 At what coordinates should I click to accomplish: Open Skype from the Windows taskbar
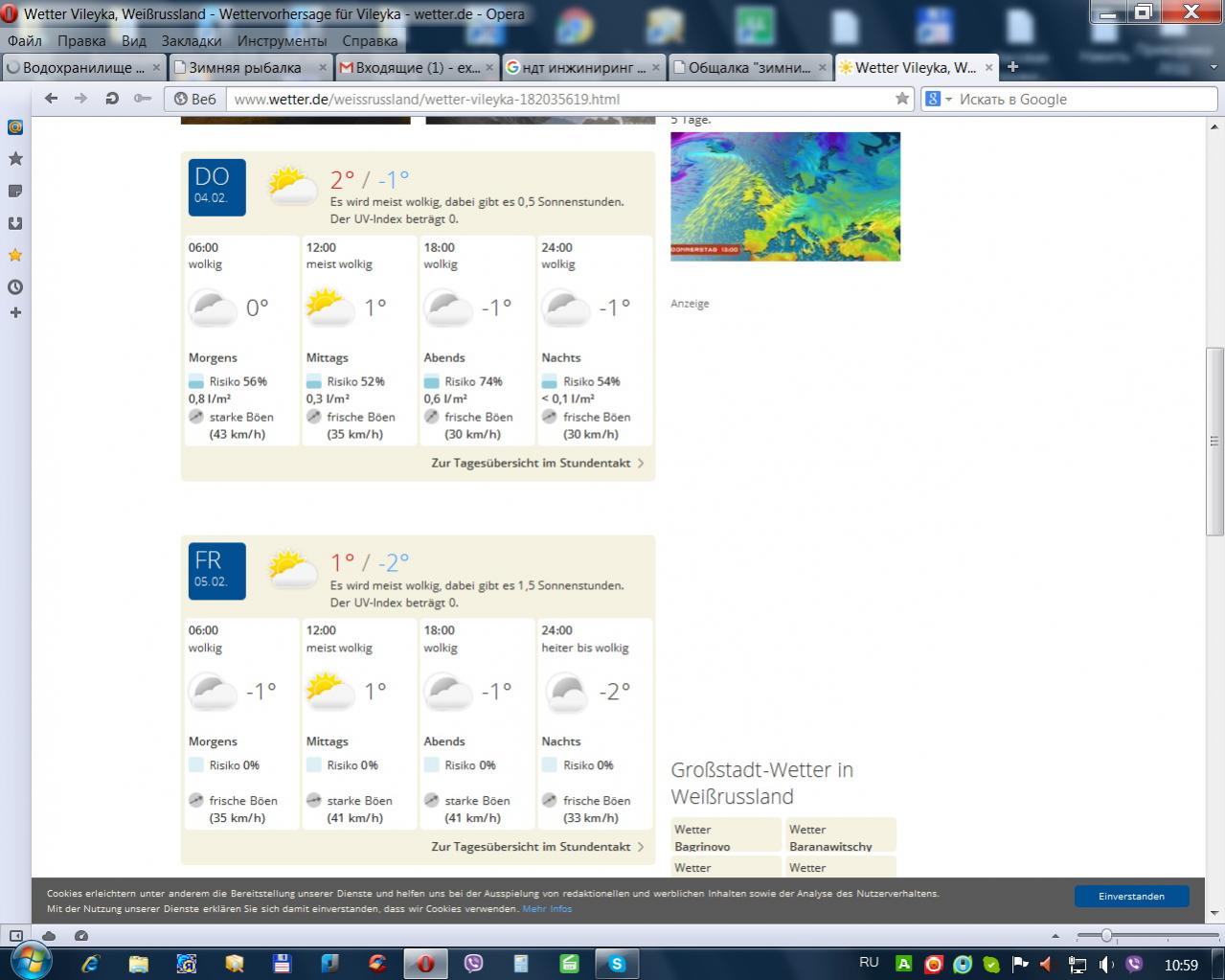pos(617,963)
